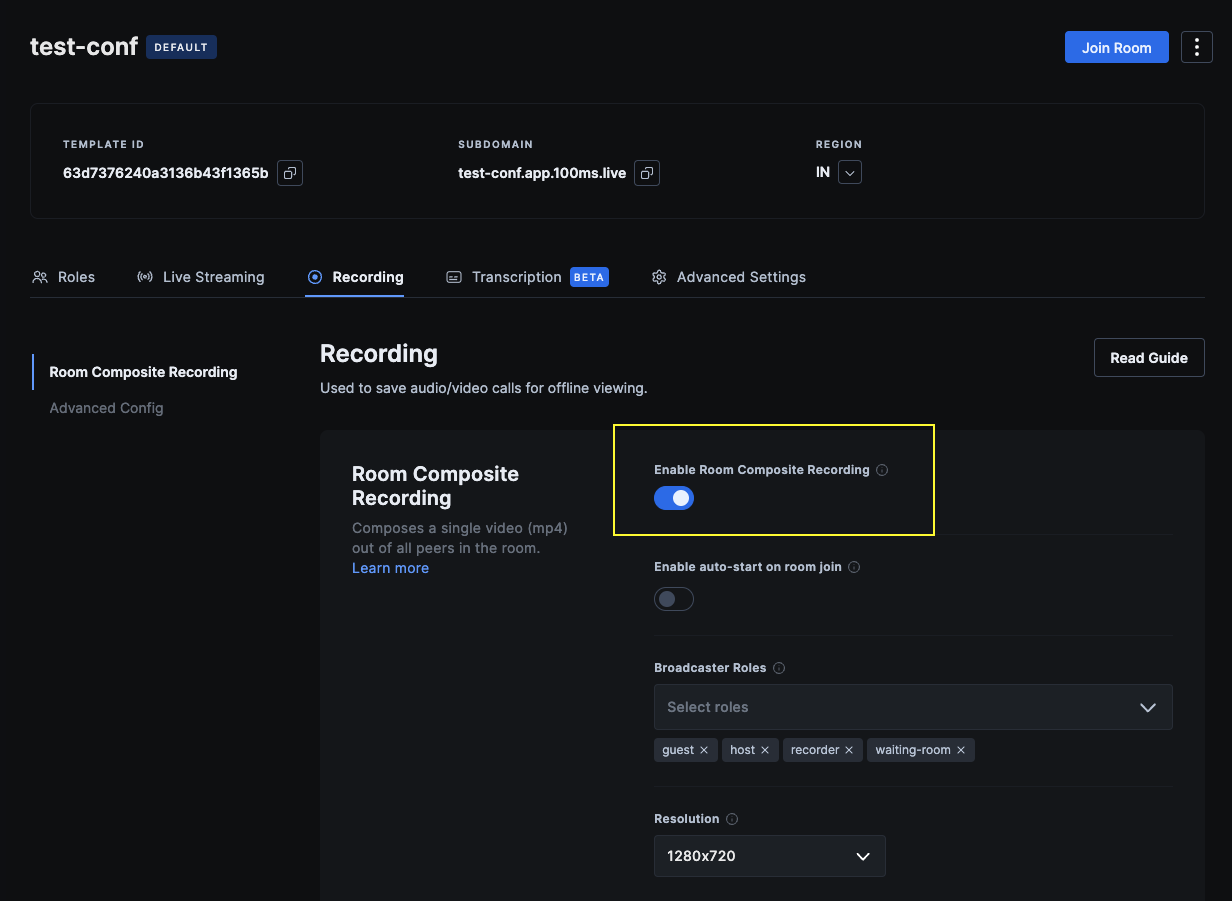
Task: Click the info icon next to Resolution
Action: click(x=731, y=818)
